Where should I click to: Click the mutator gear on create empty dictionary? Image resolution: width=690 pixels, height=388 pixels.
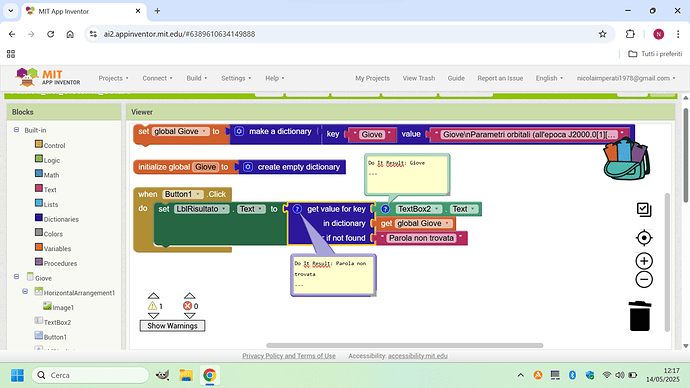[248, 167]
